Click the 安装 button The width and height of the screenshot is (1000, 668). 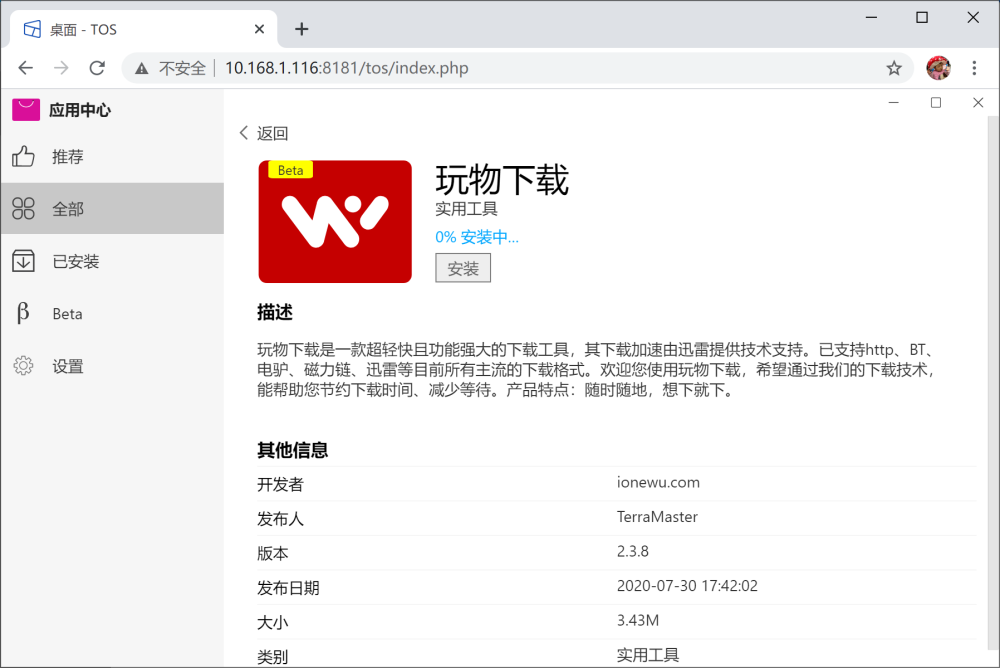pyautogui.click(x=463, y=268)
